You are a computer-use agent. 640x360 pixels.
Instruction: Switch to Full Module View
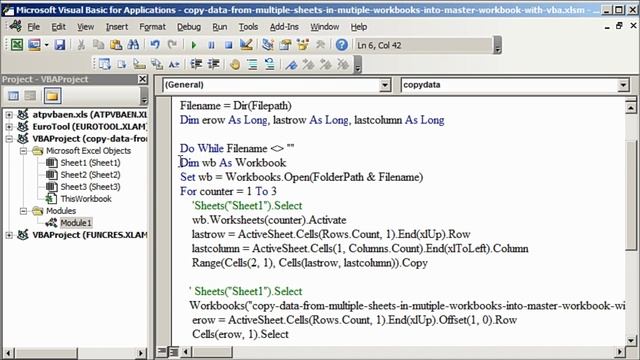click(x=173, y=351)
